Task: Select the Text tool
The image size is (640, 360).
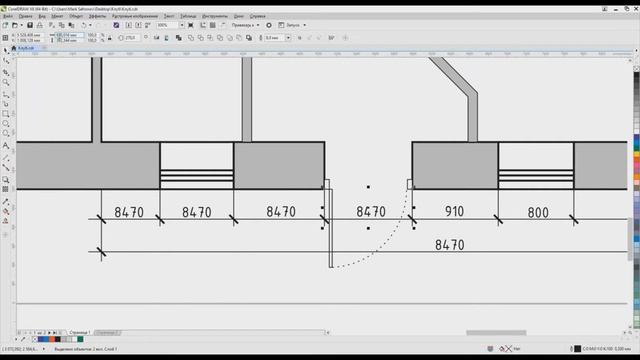Action: (6, 146)
